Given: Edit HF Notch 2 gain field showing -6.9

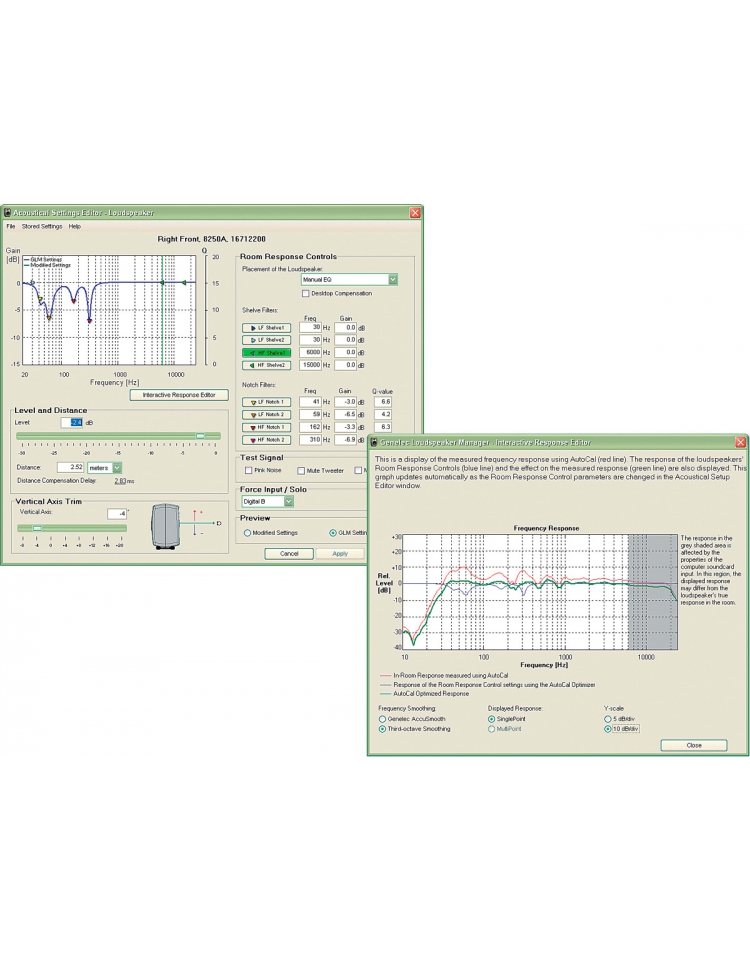Looking at the screenshot, I should click(x=346, y=440).
